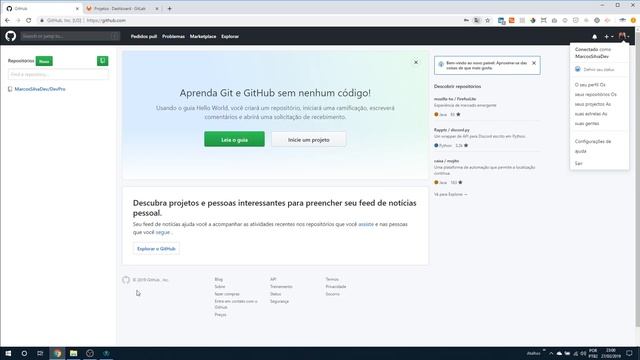Image resolution: width=640 pixels, height=360 pixels.
Task: Click the Explorar o GitHub button
Action: coord(156,249)
